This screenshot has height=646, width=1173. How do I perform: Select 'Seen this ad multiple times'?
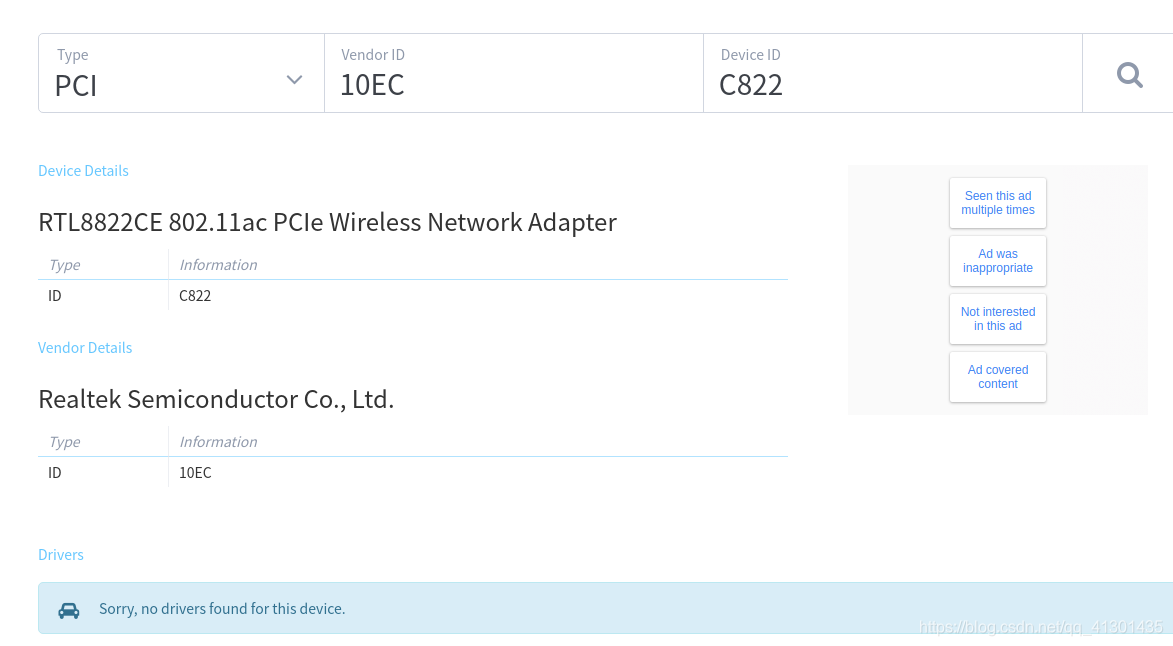[998, 203]
